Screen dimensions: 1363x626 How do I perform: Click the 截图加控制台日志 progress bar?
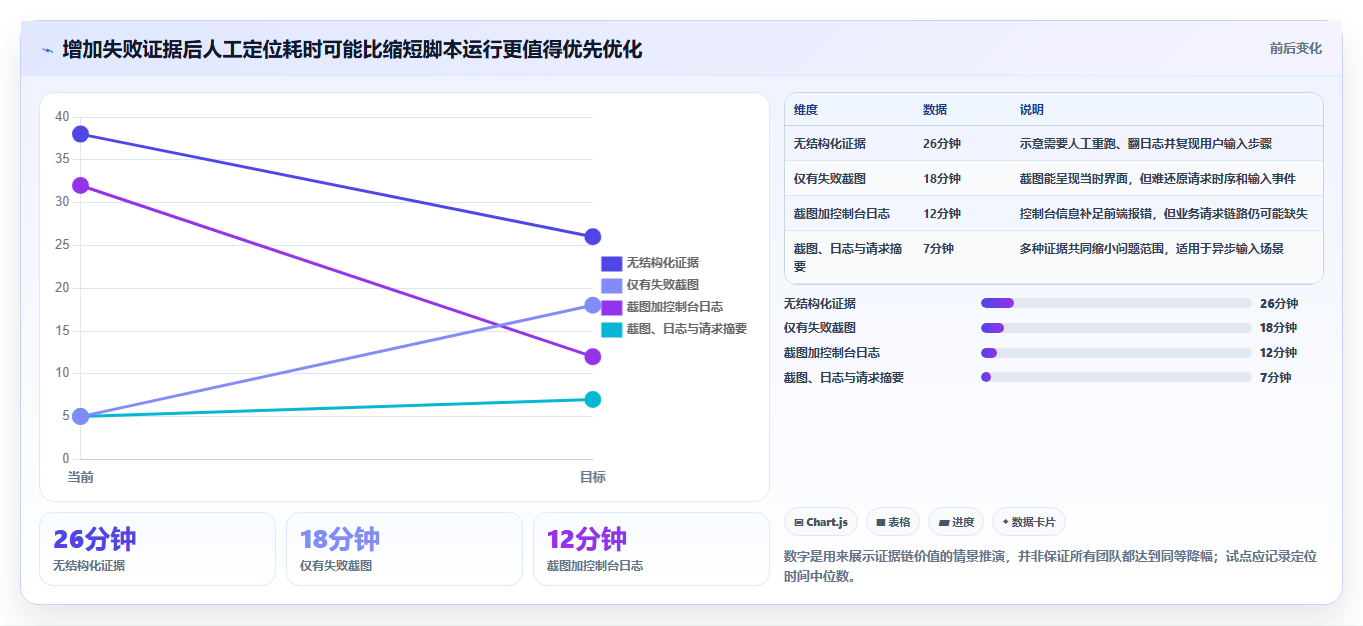(1116, 353)
